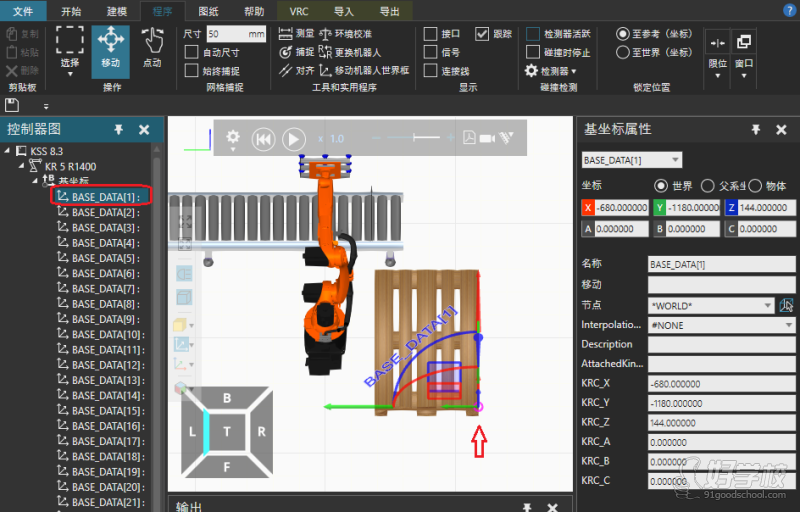Select the 移动 (Move) tool in the ribbon
The height and width of the screenshot is (512, 800).
110,47
